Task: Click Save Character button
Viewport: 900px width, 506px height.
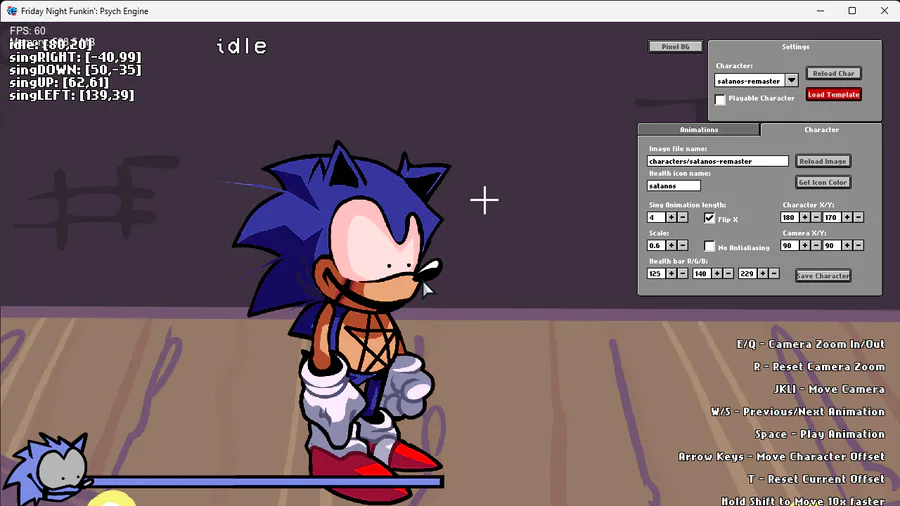Action: click(x=823, y=275)
